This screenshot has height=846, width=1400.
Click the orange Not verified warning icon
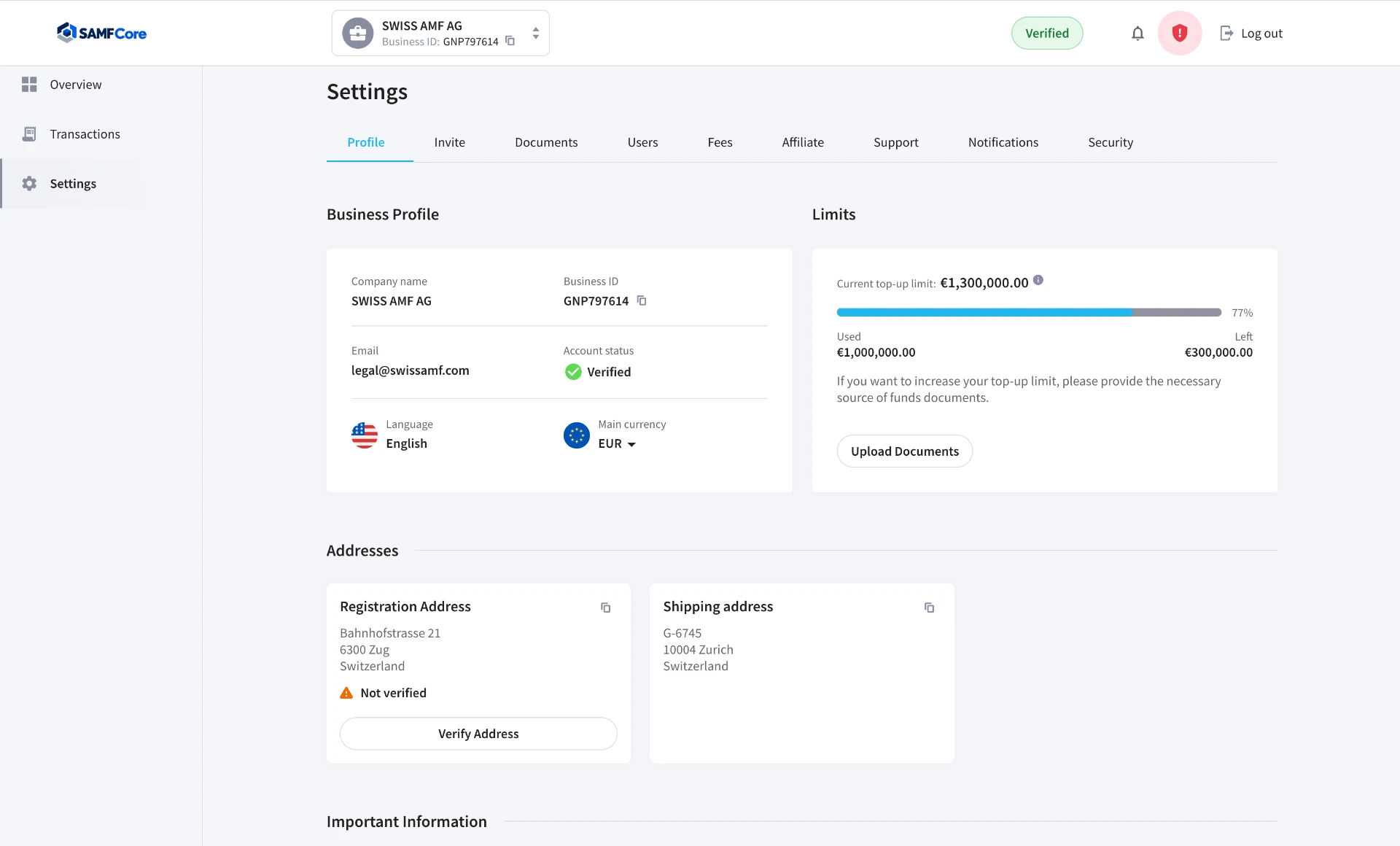click(346, 693)
